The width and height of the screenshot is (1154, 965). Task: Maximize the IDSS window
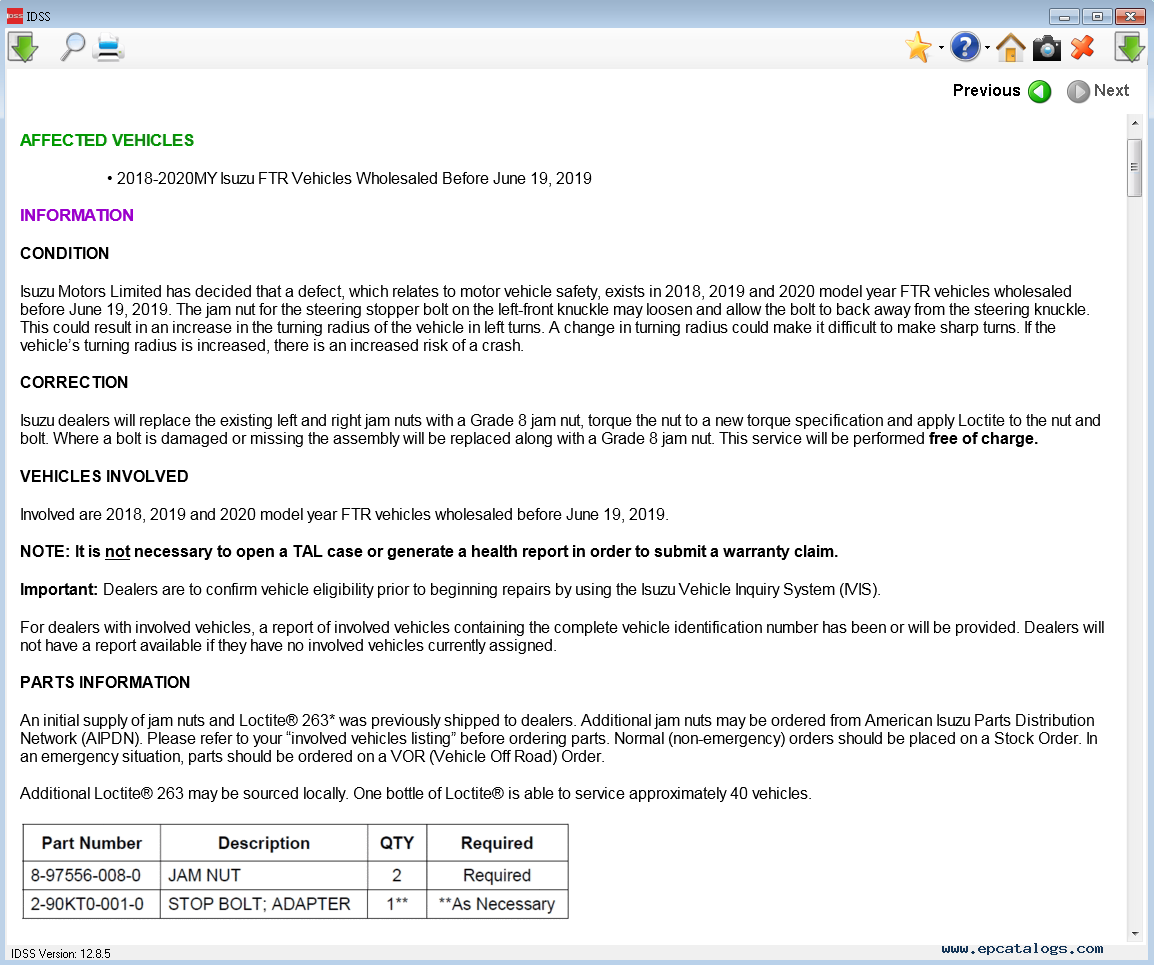(x=1097, y=16)
